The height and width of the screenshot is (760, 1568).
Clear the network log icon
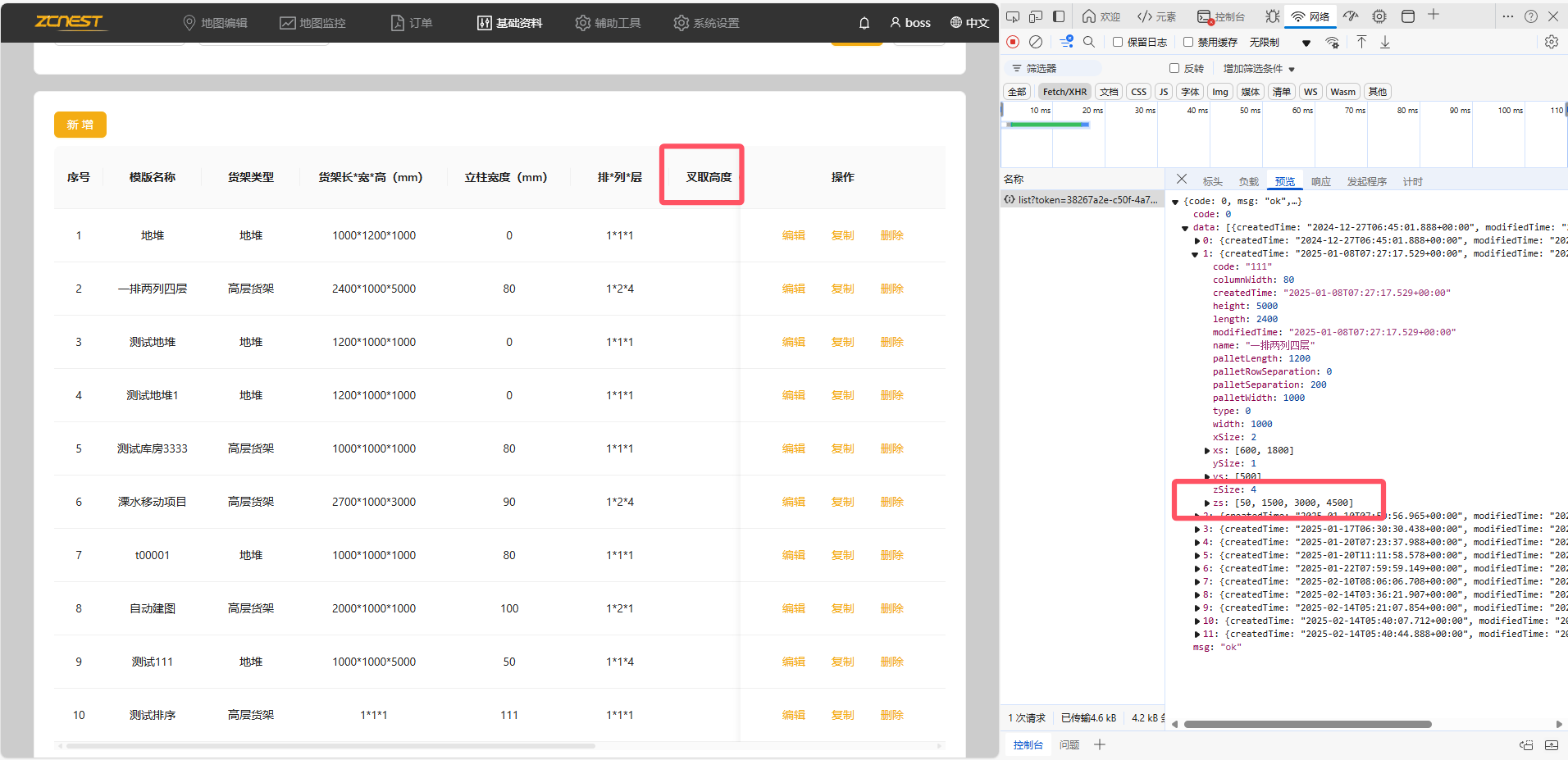coord(1036,42)
